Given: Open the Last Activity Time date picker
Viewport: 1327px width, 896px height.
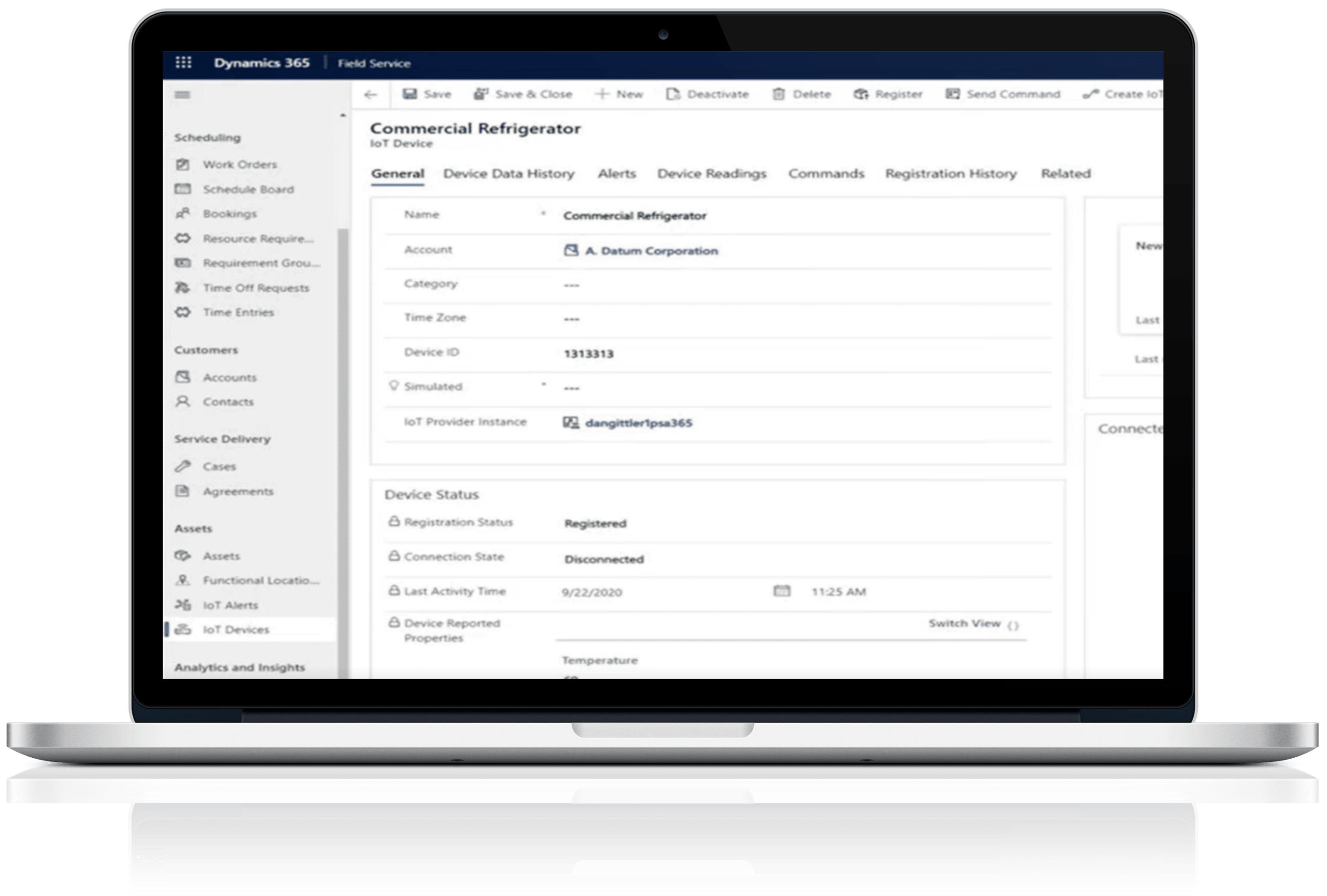Looking at the screenshot, I should tap(782, 592).
